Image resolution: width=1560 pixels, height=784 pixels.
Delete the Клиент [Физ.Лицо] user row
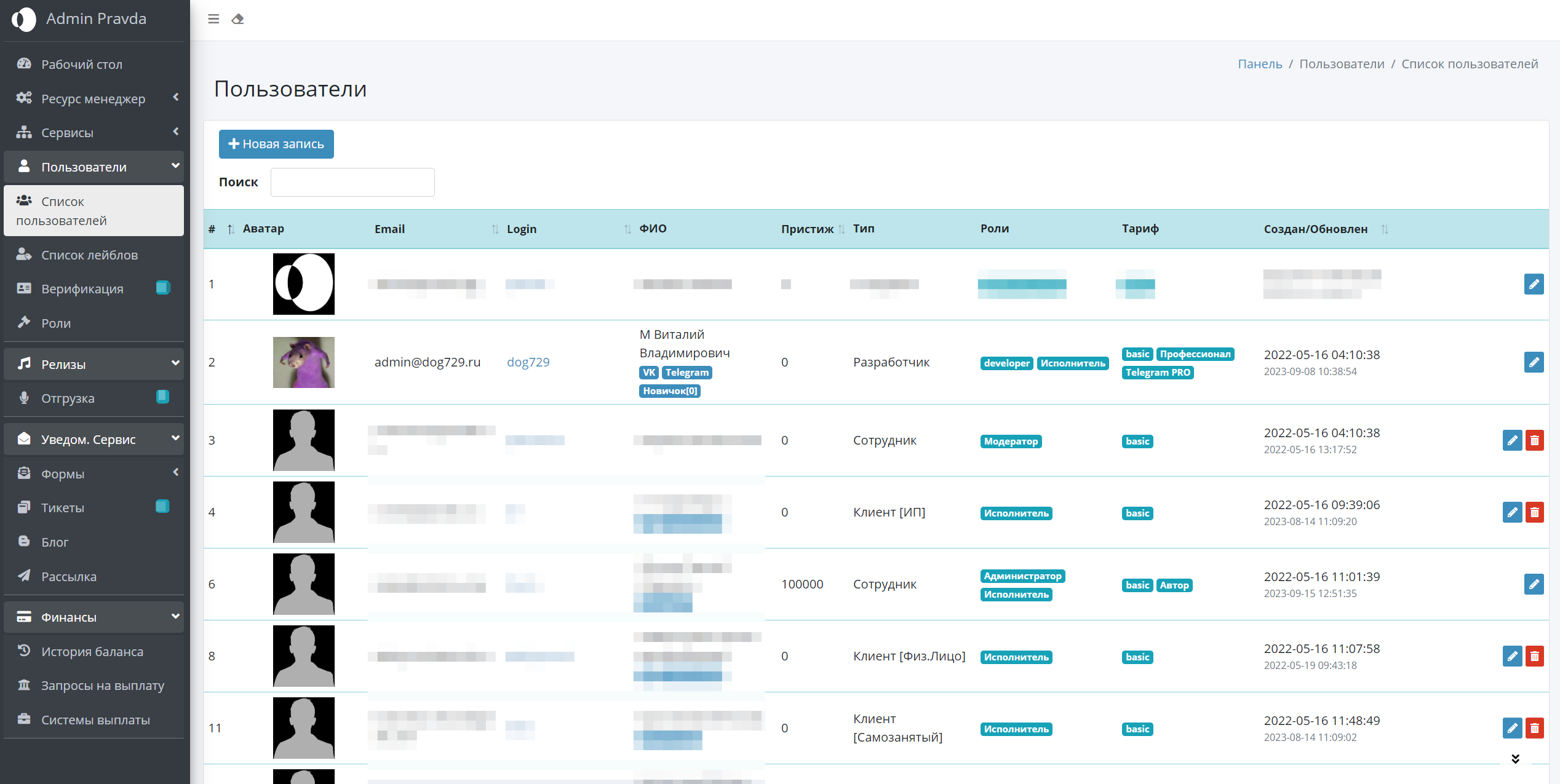click(1534, 656)
